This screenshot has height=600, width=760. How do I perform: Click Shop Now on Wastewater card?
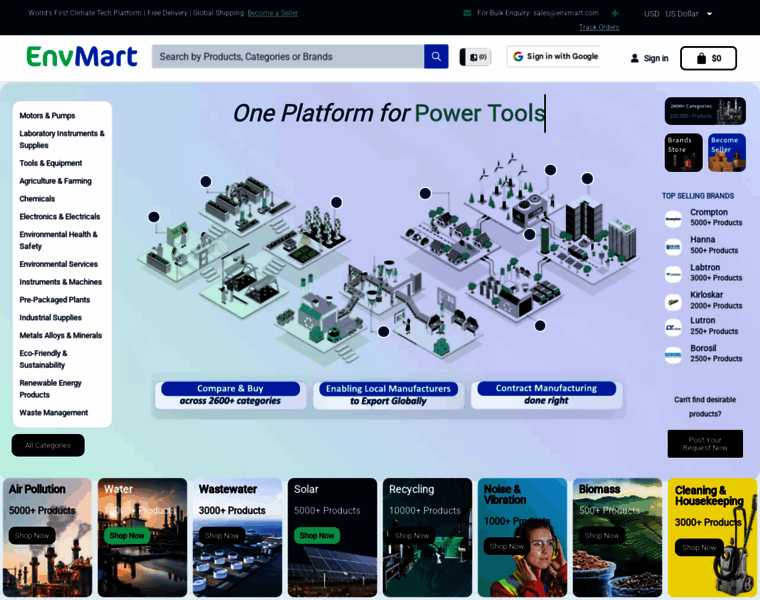click(x=222, y=536)
